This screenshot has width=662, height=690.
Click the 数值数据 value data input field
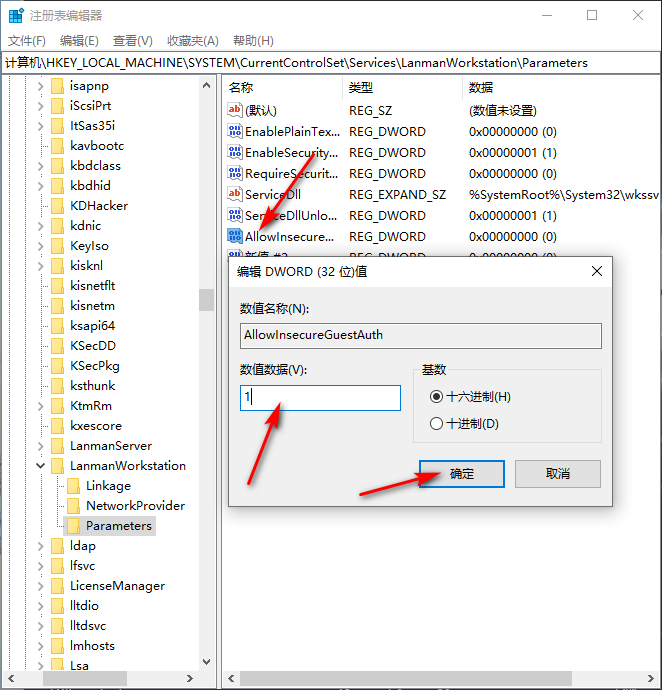(320, 398)
